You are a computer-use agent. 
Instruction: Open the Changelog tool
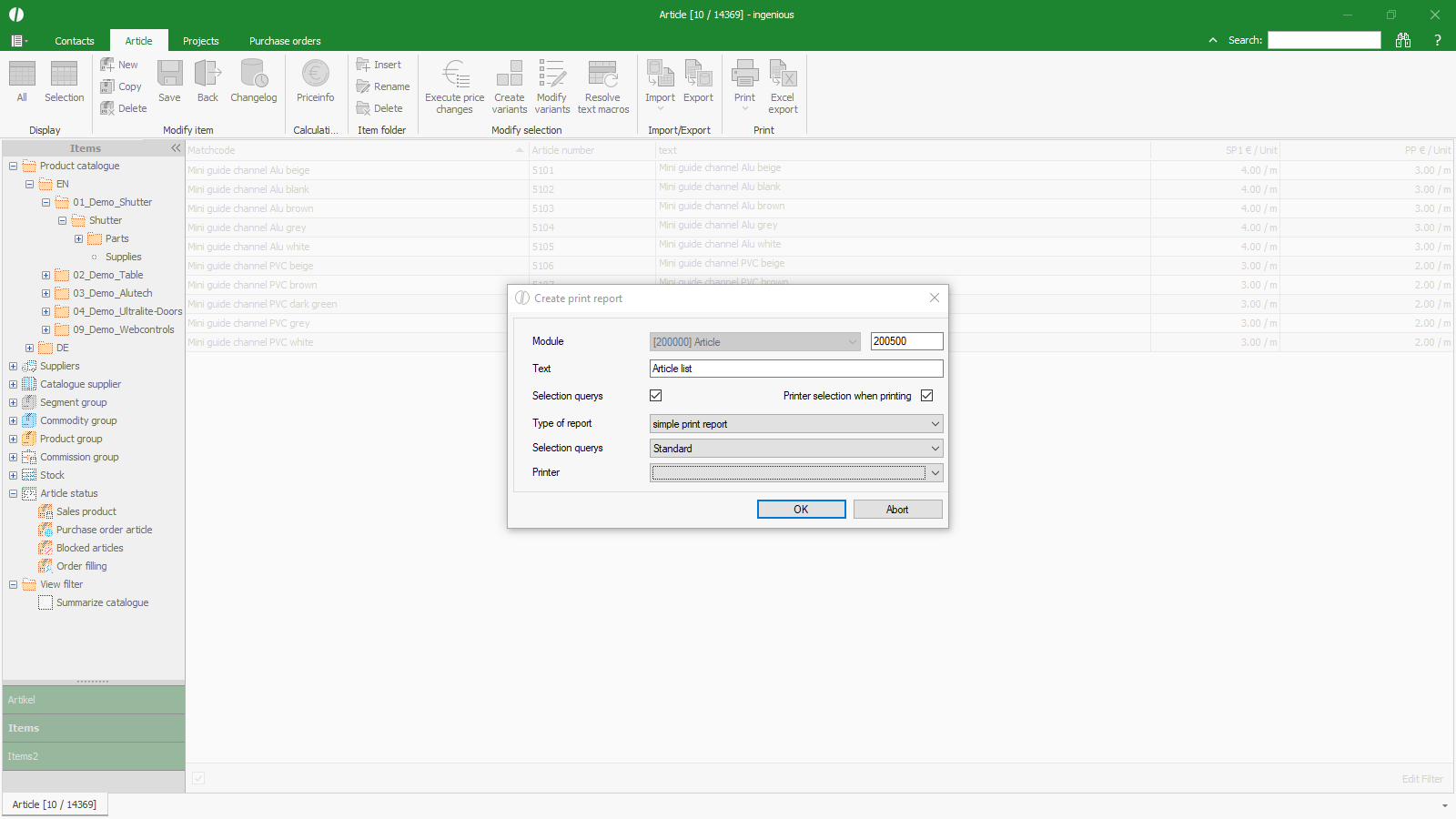point(253,75)
